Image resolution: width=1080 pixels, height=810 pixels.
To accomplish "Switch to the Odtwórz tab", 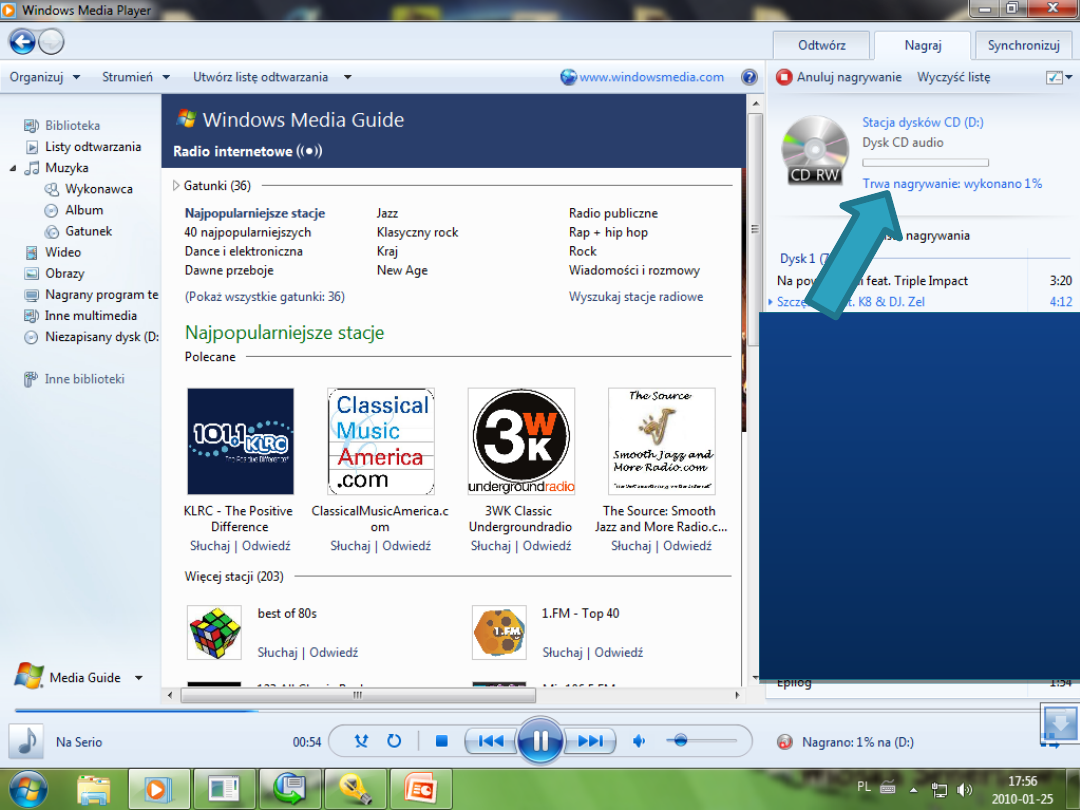I will [x=821, y=45].
